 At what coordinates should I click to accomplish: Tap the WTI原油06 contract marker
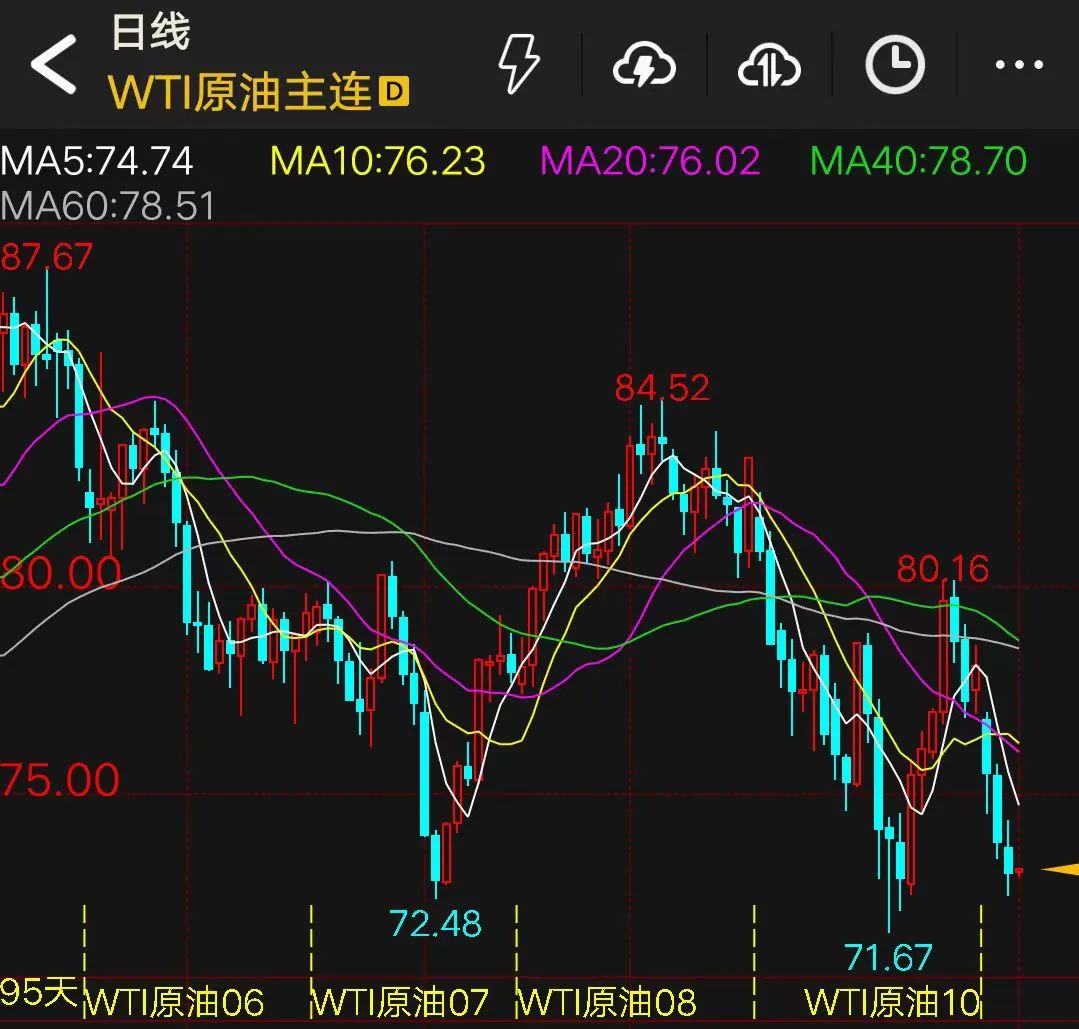[175, 1001]
